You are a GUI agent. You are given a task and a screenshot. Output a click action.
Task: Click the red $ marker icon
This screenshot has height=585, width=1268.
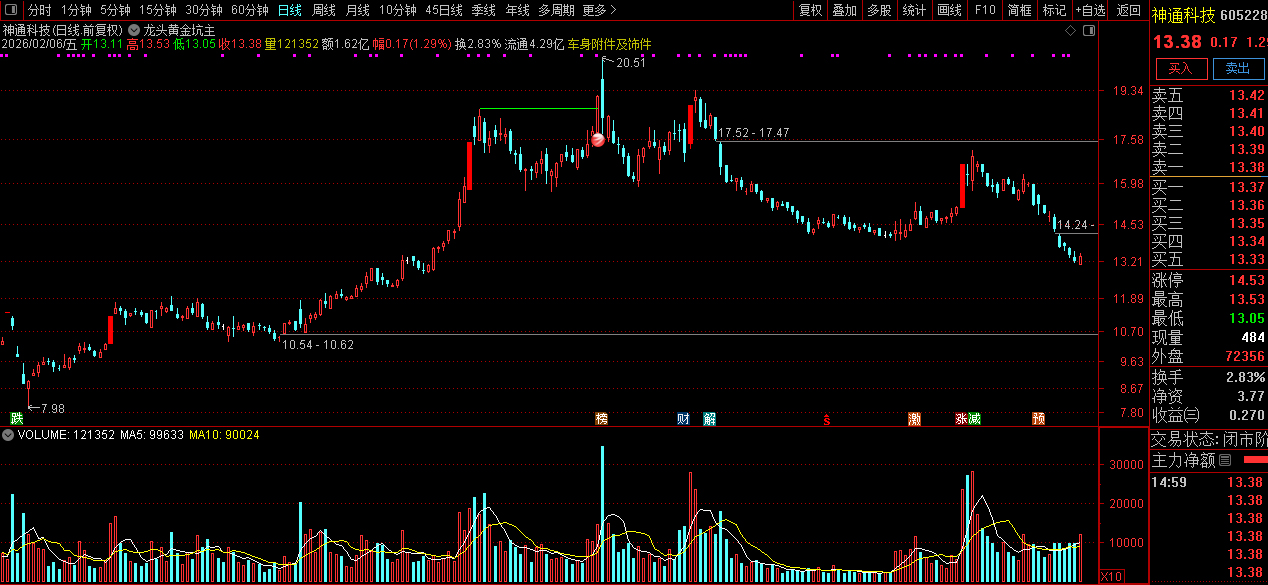click(826, 419)
